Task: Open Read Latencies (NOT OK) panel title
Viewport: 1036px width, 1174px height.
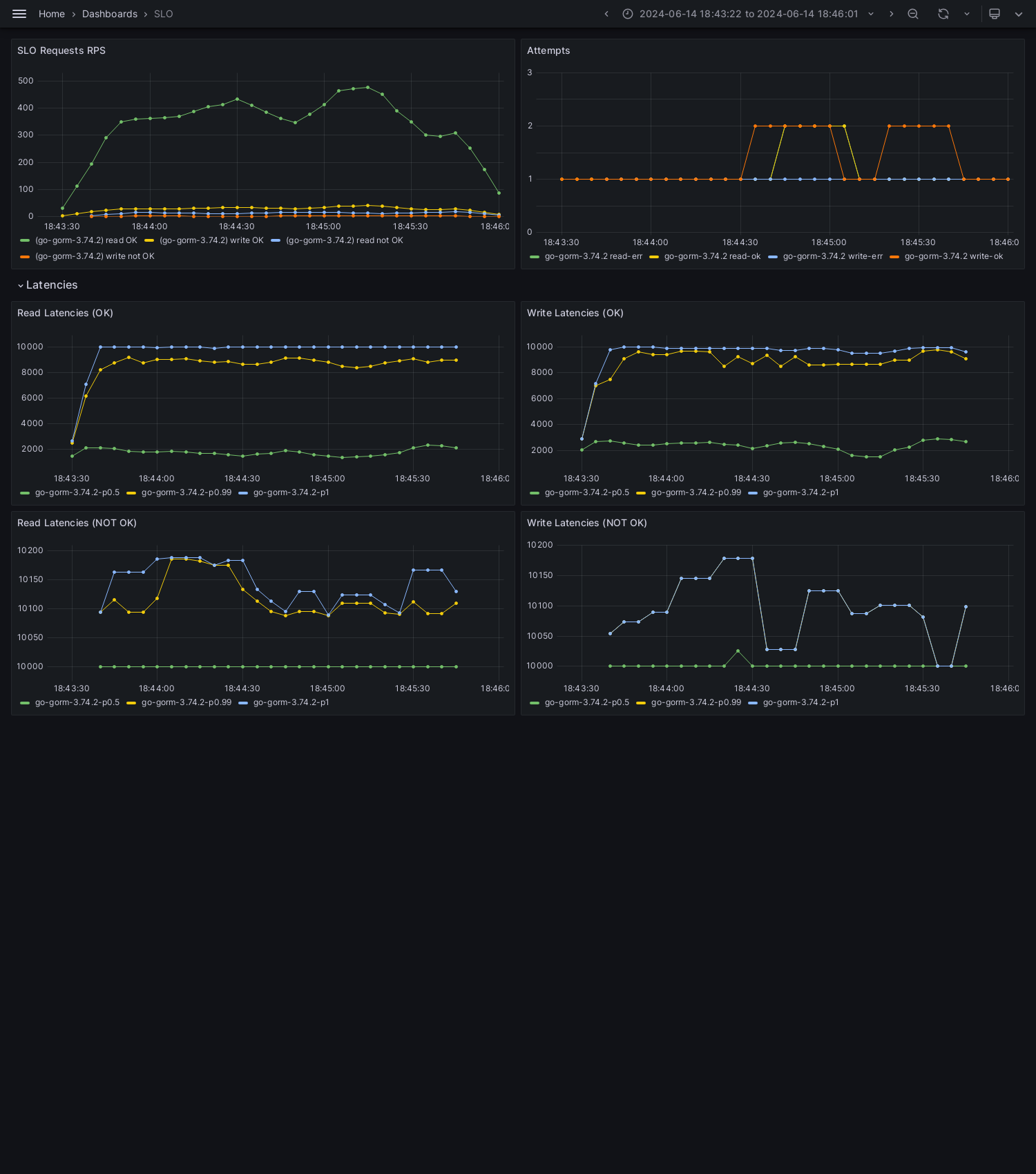Action: 77,523
